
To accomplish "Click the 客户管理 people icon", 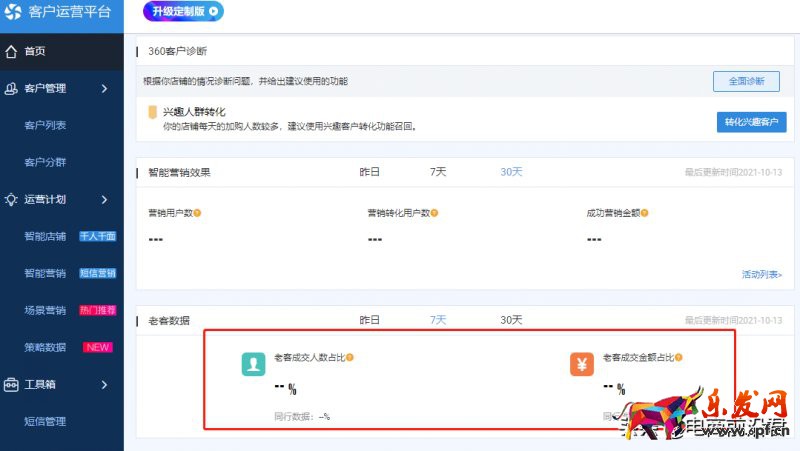I will tap(12, 89).
